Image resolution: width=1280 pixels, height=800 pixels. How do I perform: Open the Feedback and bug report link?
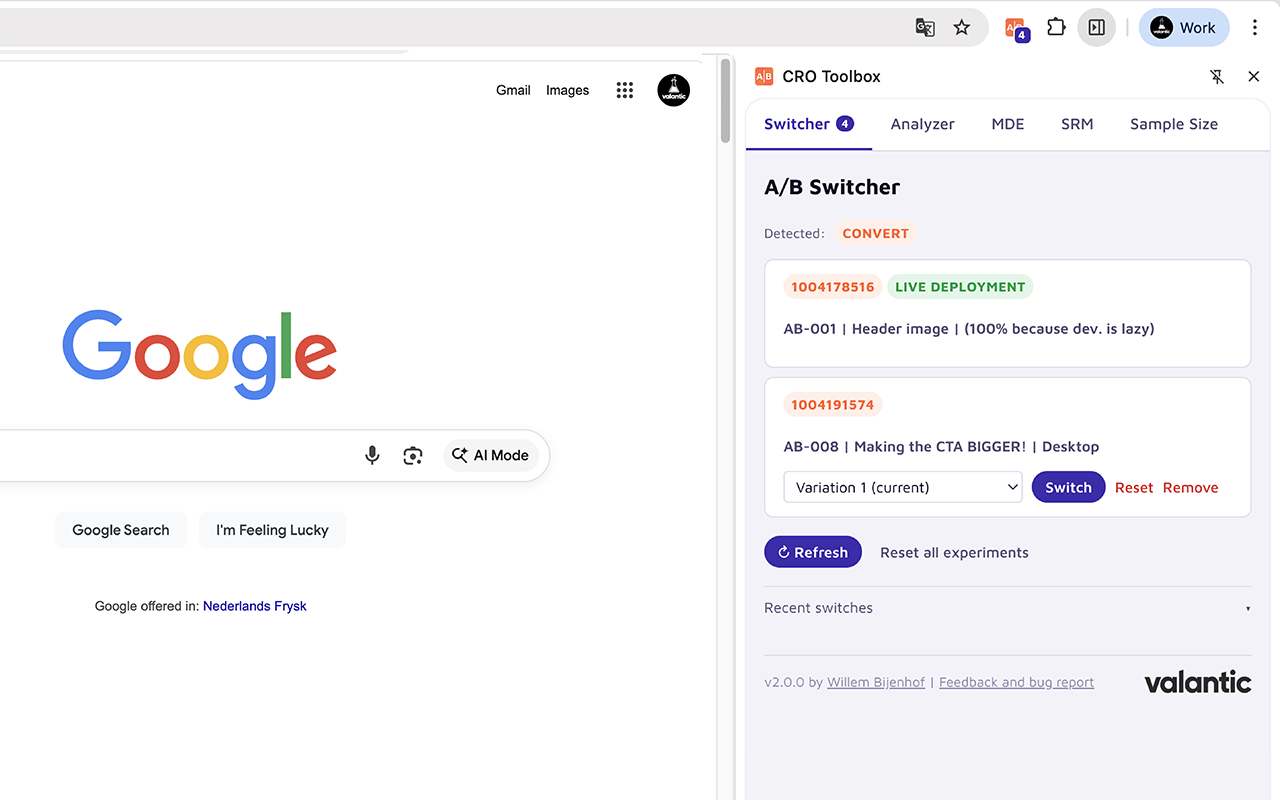pos(1016,682)
